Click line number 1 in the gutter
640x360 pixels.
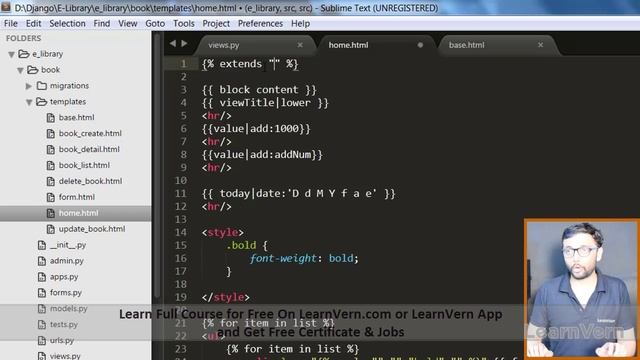coord(183,64)
